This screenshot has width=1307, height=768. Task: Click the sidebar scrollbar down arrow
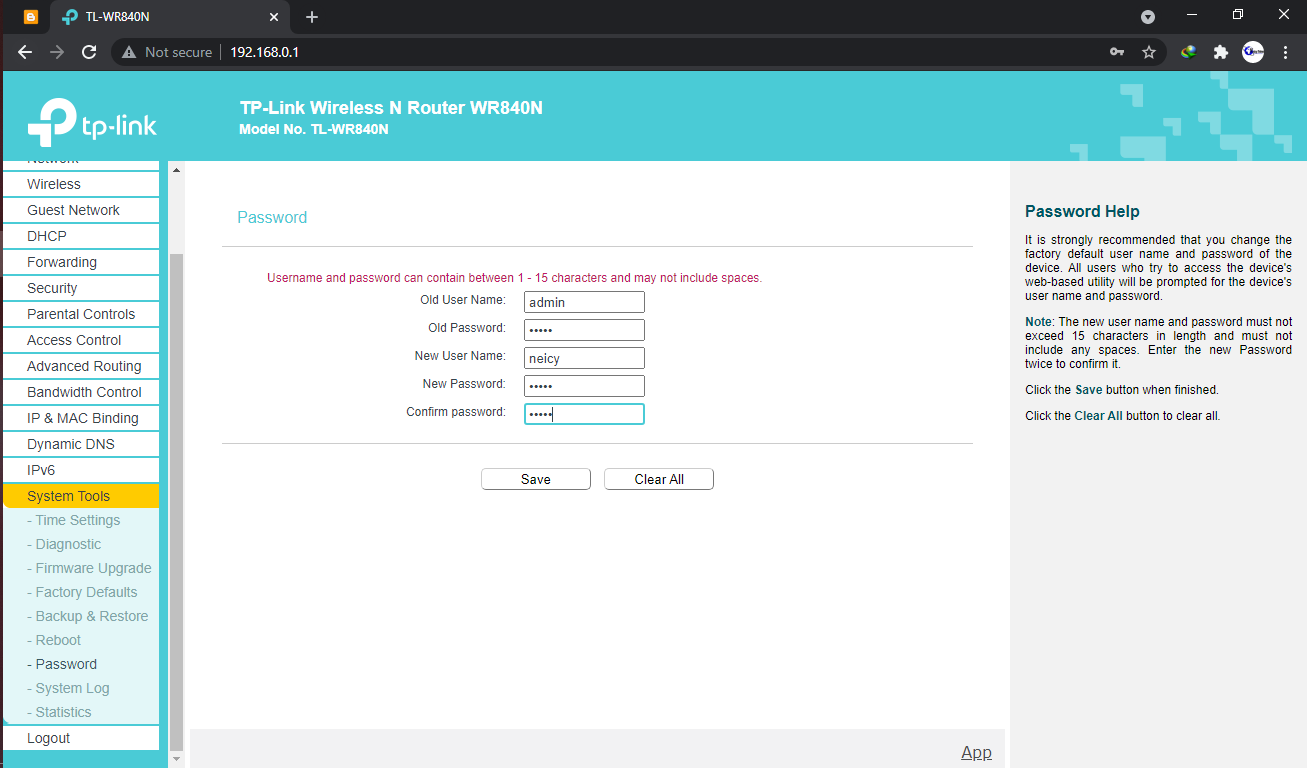tap(177, 759)
